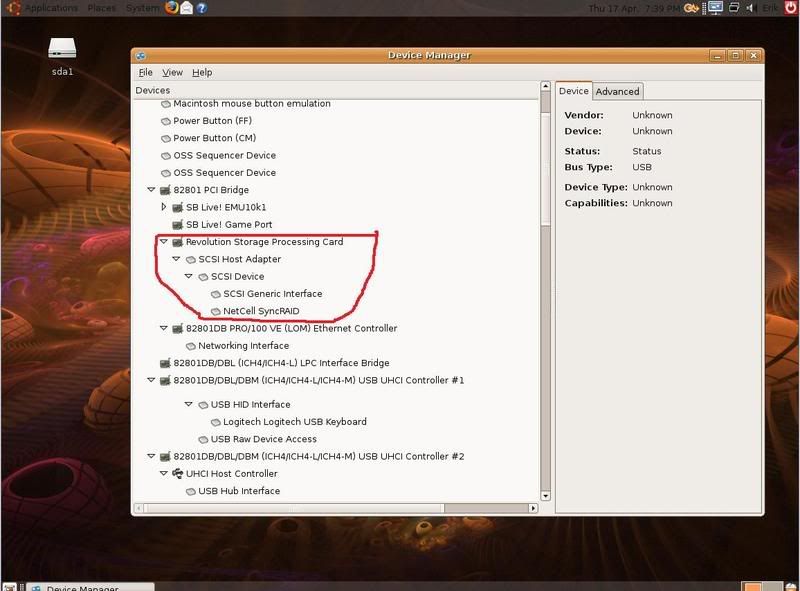The width and height of the screenshot is (800, 591).
Task: Click the Revolution Storage Processing Card icon
Action: [178, 242]
